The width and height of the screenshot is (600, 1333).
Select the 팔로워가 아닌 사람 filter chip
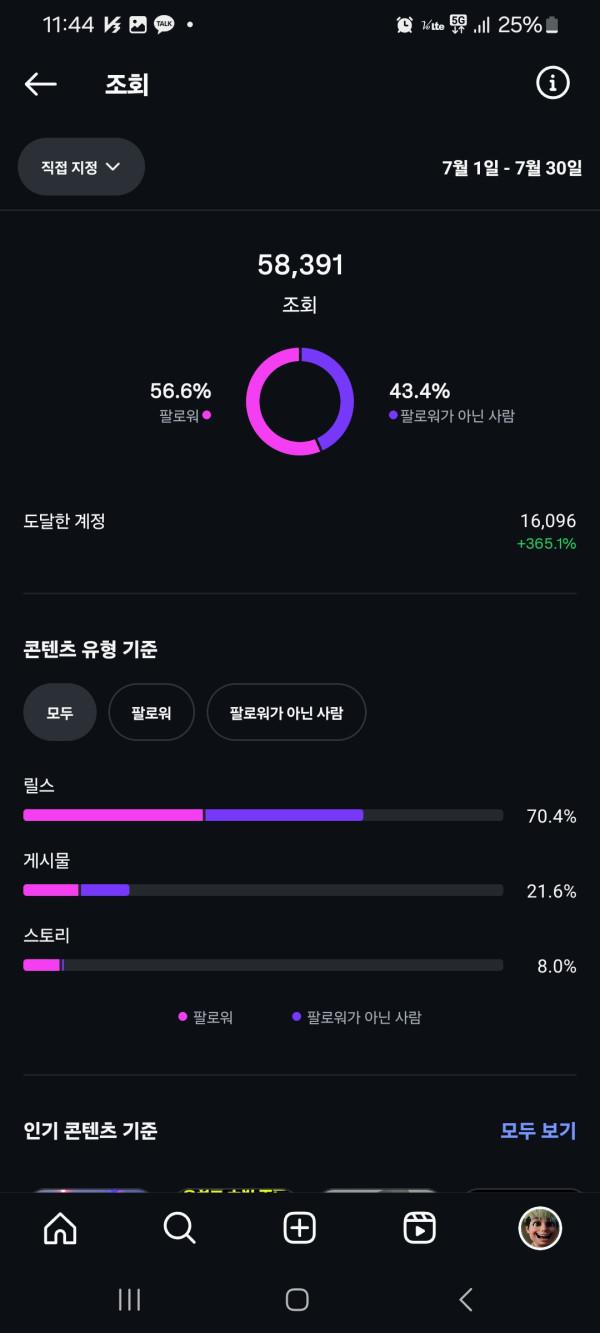click(x=286, y=712)
